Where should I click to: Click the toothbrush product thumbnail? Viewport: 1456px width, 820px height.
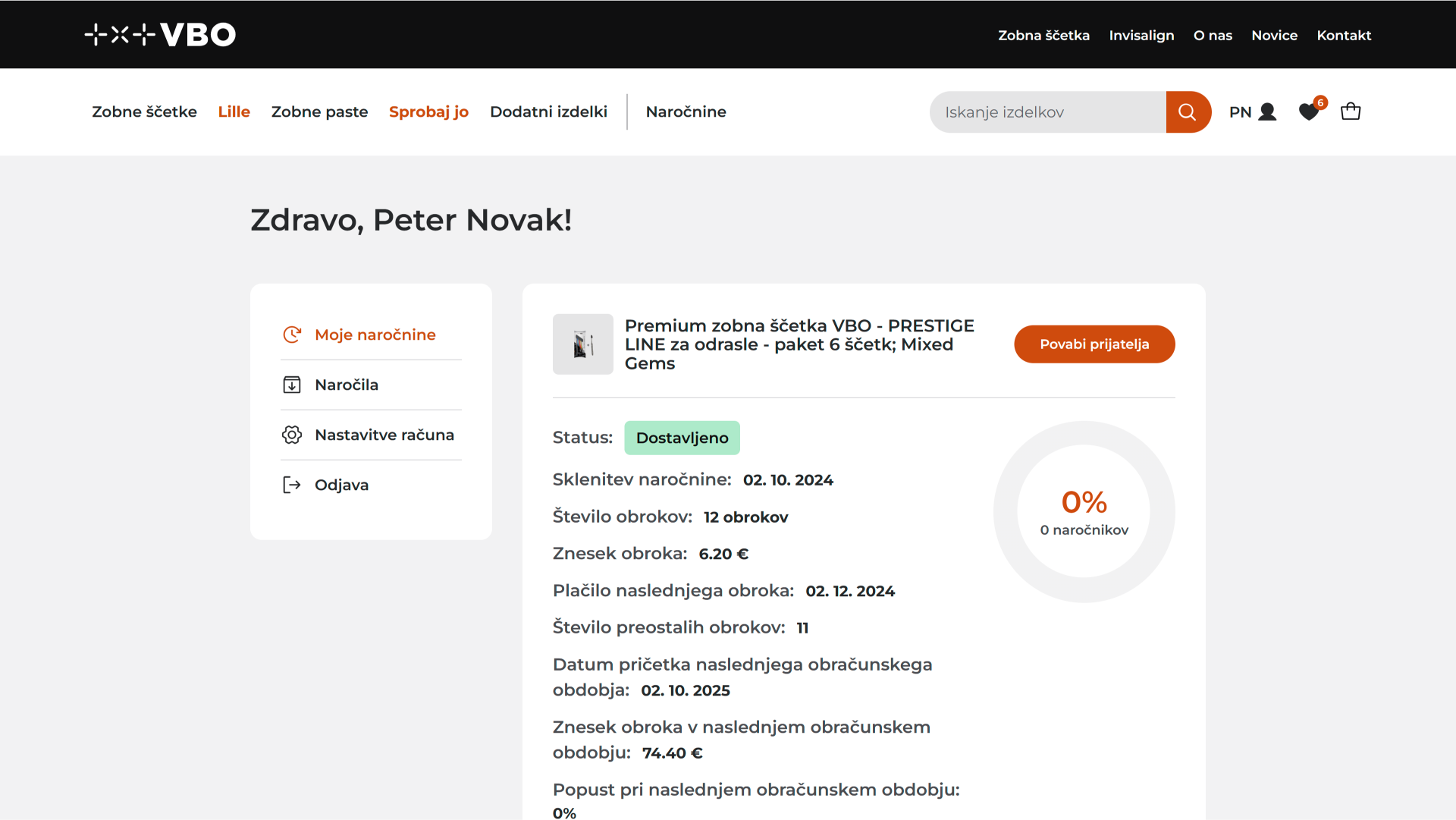click(582, 344)
